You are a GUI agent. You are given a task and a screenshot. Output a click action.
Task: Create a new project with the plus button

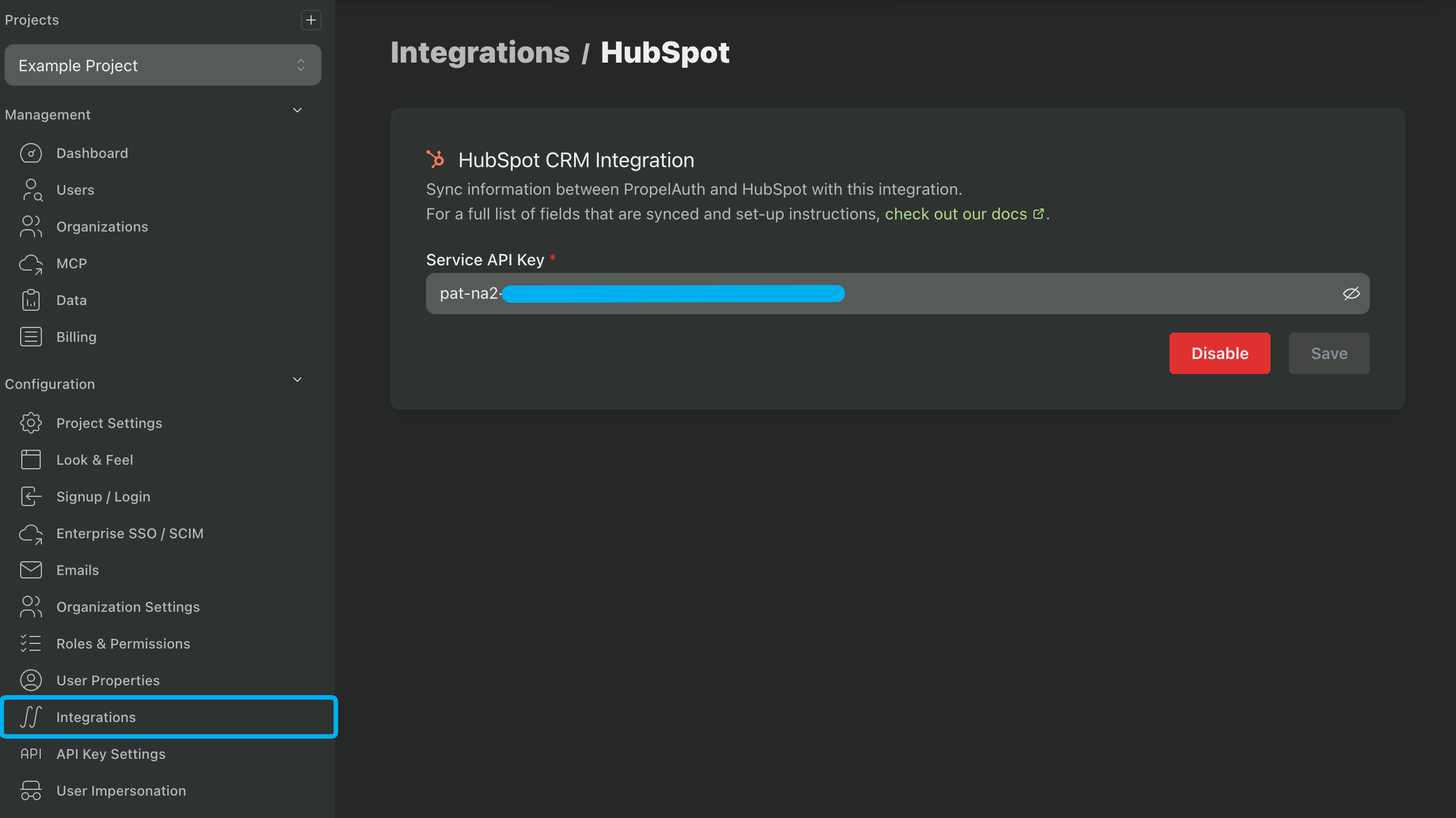(311, 20)
